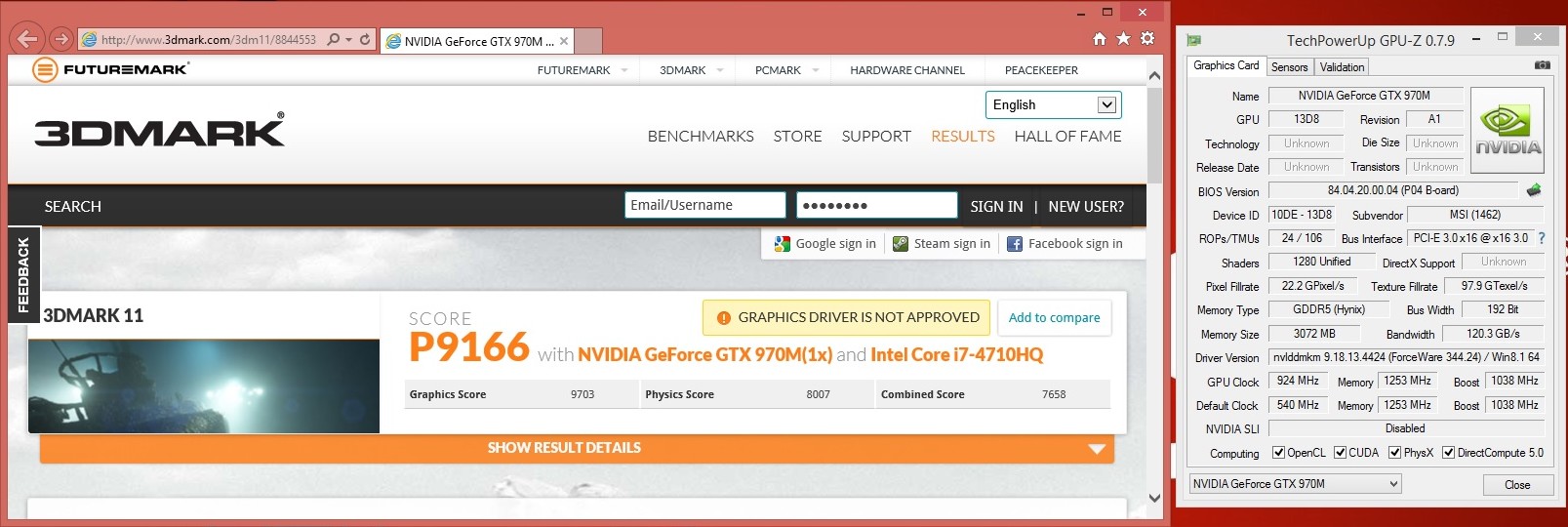The width and height of the screenshot is (1568, 527).
Task: Refresh the 3dmark.com page
Action: pyautogui.click(x=365, y=40)
